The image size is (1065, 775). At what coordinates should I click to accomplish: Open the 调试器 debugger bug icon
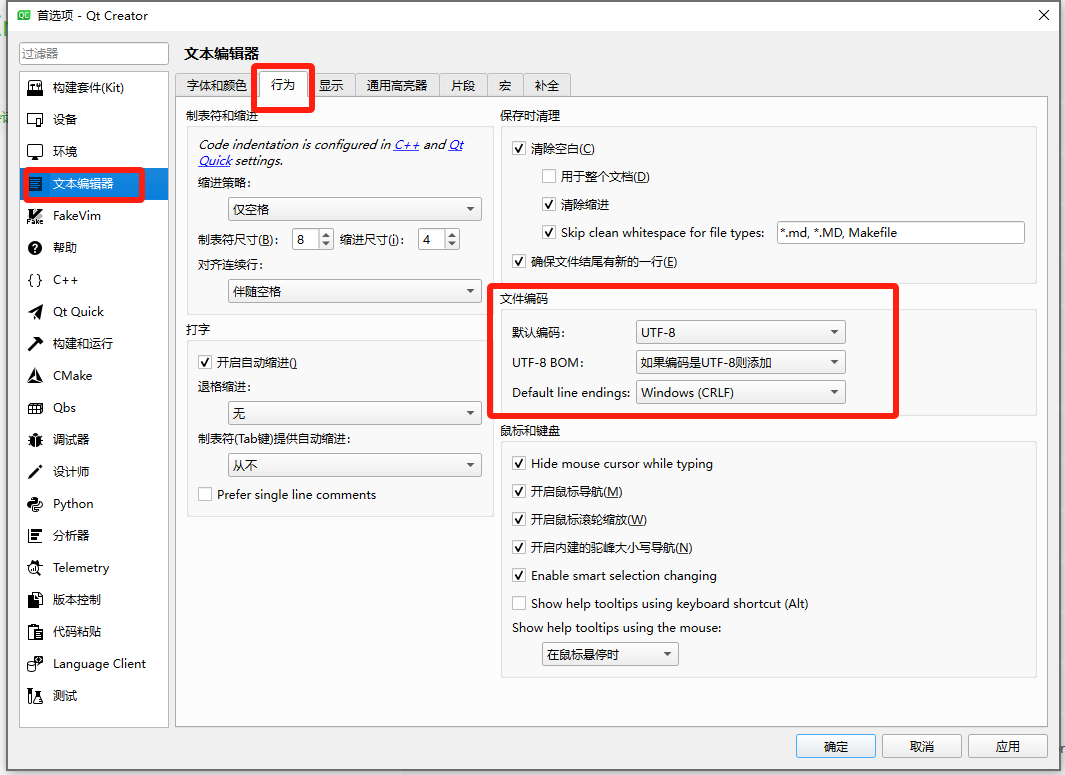35,440
